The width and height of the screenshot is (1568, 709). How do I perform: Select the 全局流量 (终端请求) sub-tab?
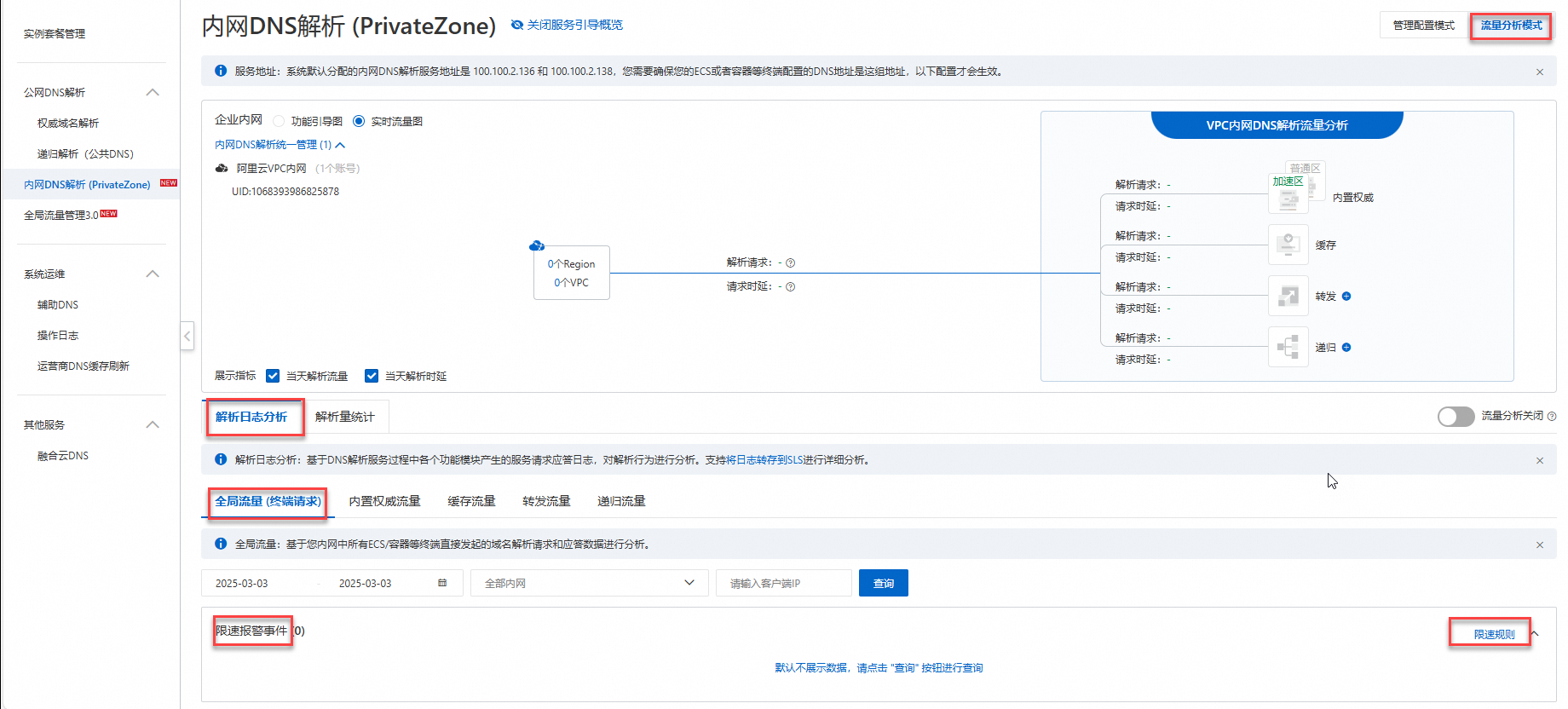(x=268, y=501)
